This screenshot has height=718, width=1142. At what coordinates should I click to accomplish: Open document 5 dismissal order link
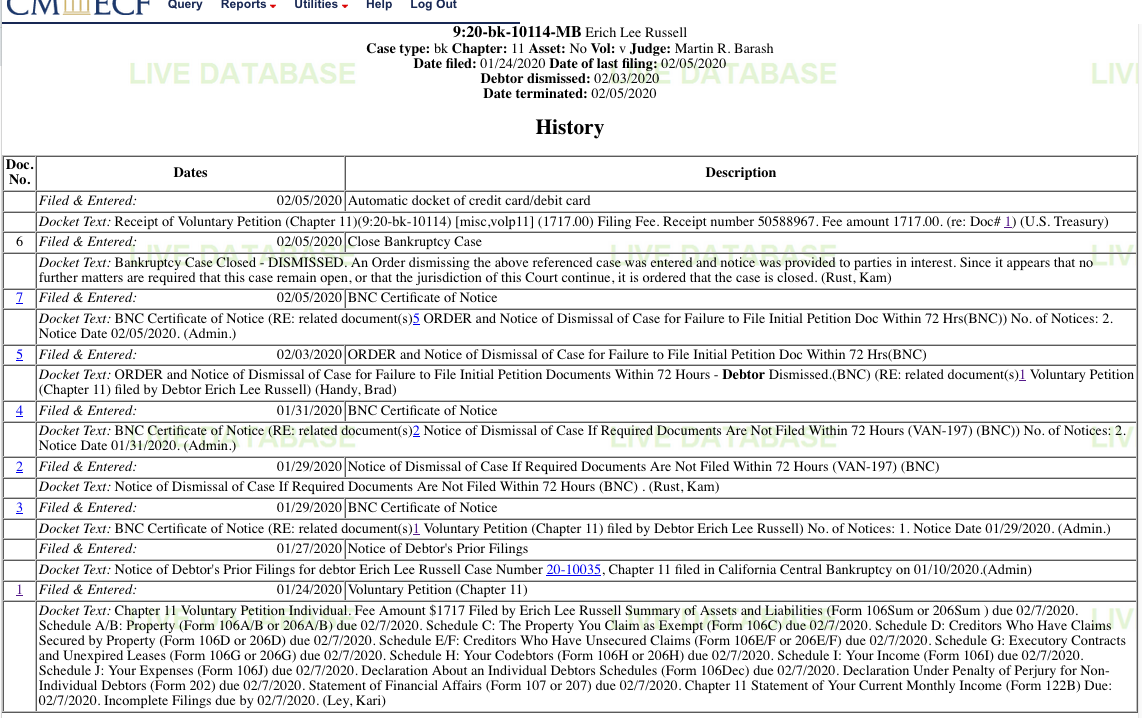(x=20, y=355)
